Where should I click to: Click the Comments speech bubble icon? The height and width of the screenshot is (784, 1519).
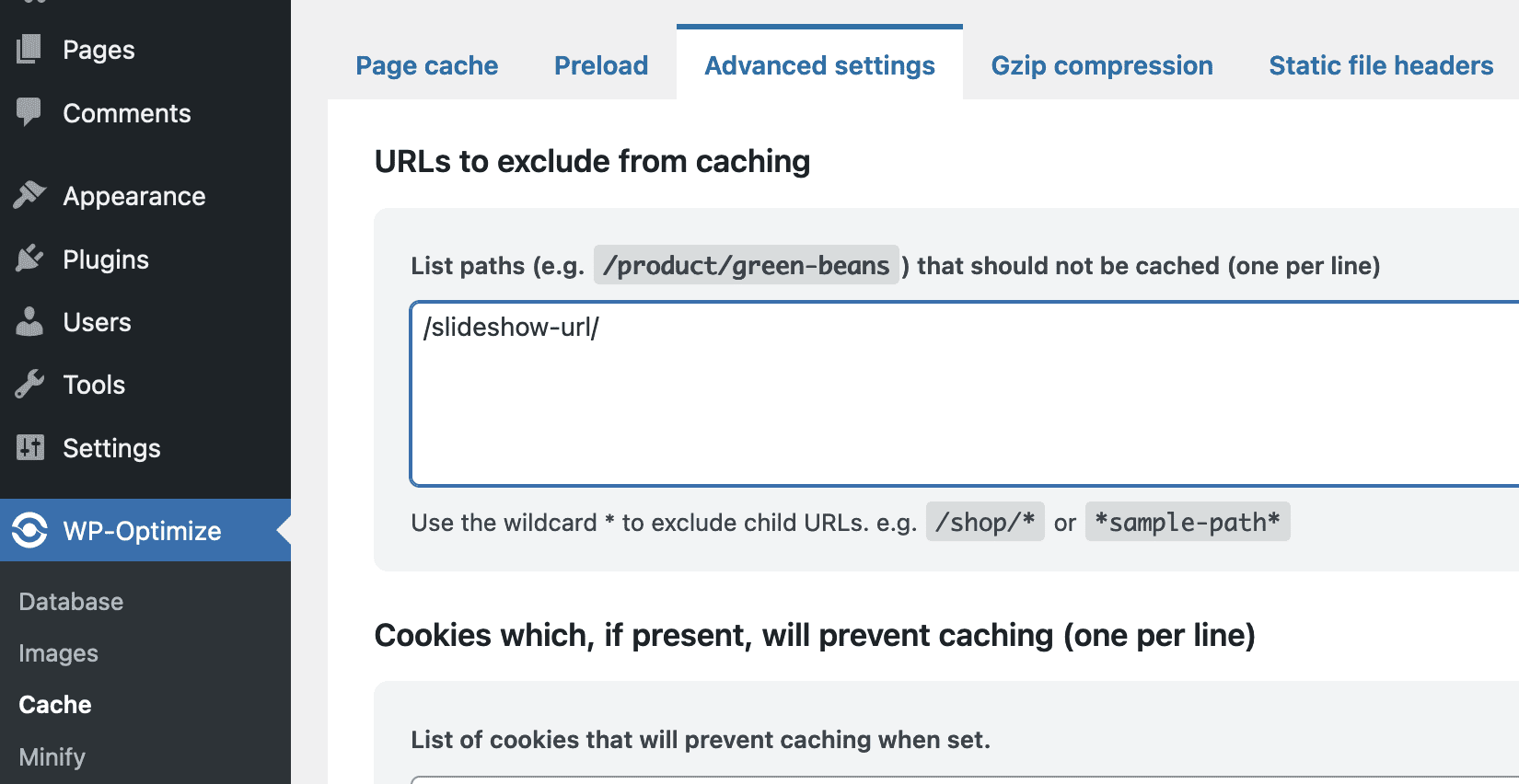click(x=29, y=112)
